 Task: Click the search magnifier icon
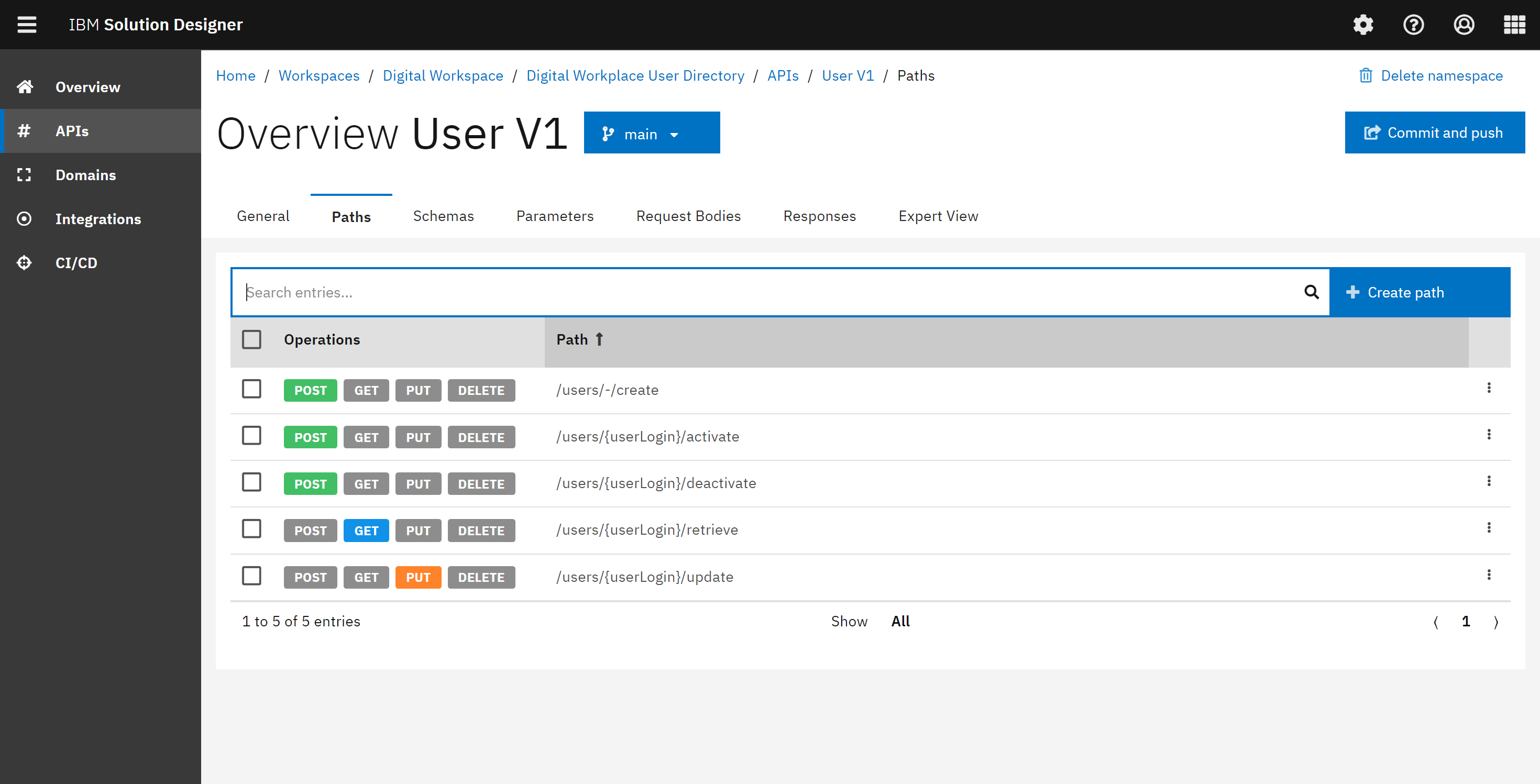(1311, 292)
